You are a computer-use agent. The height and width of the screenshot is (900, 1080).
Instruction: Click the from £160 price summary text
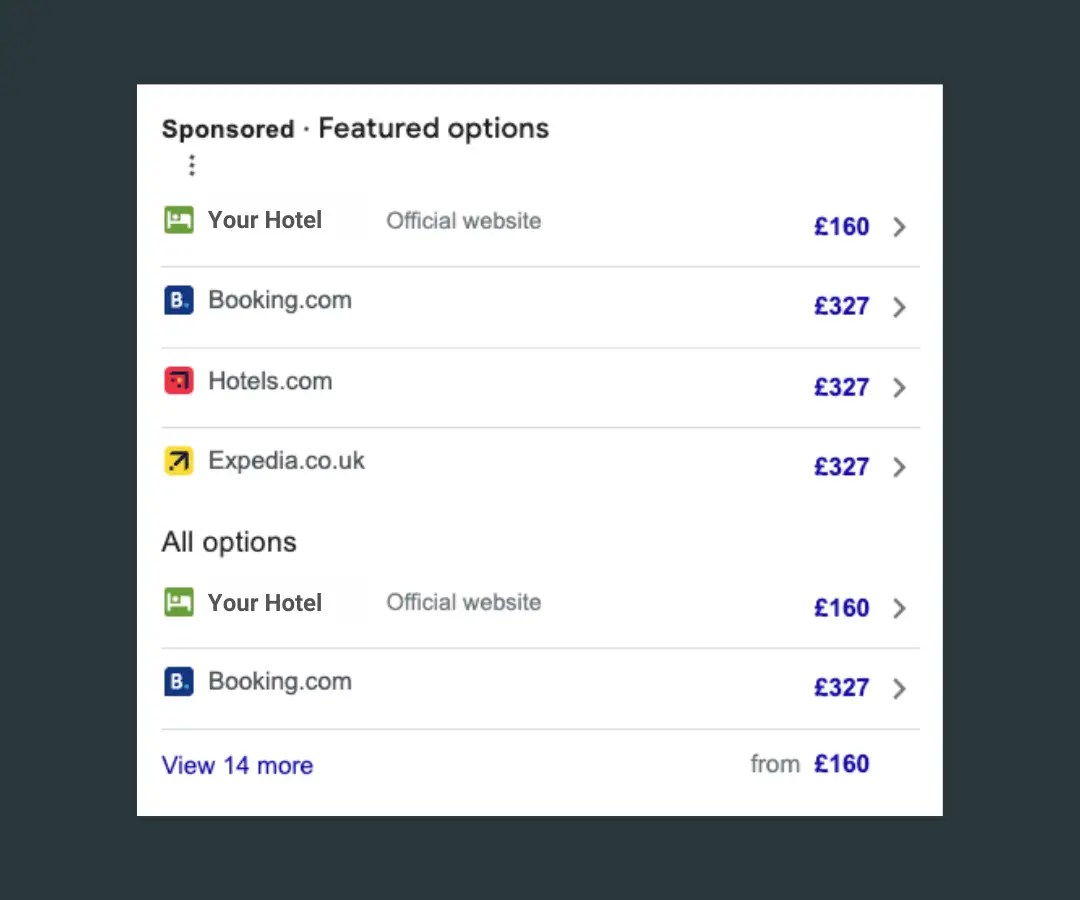[x=812, y=764]
